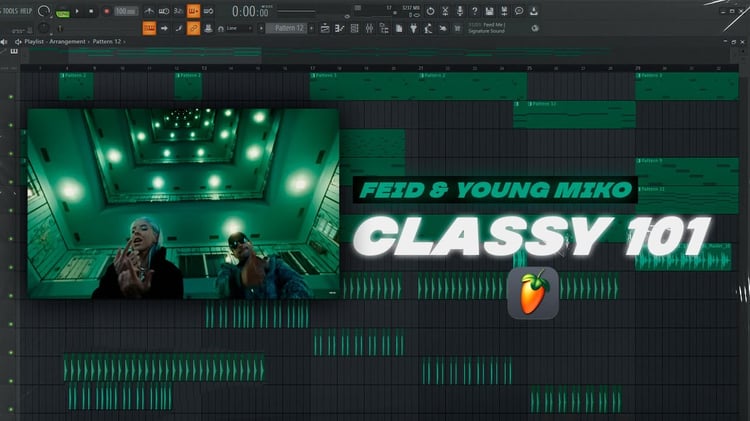
Task: Mute track holding Pattern 1 clip
Action: point(11,97)
